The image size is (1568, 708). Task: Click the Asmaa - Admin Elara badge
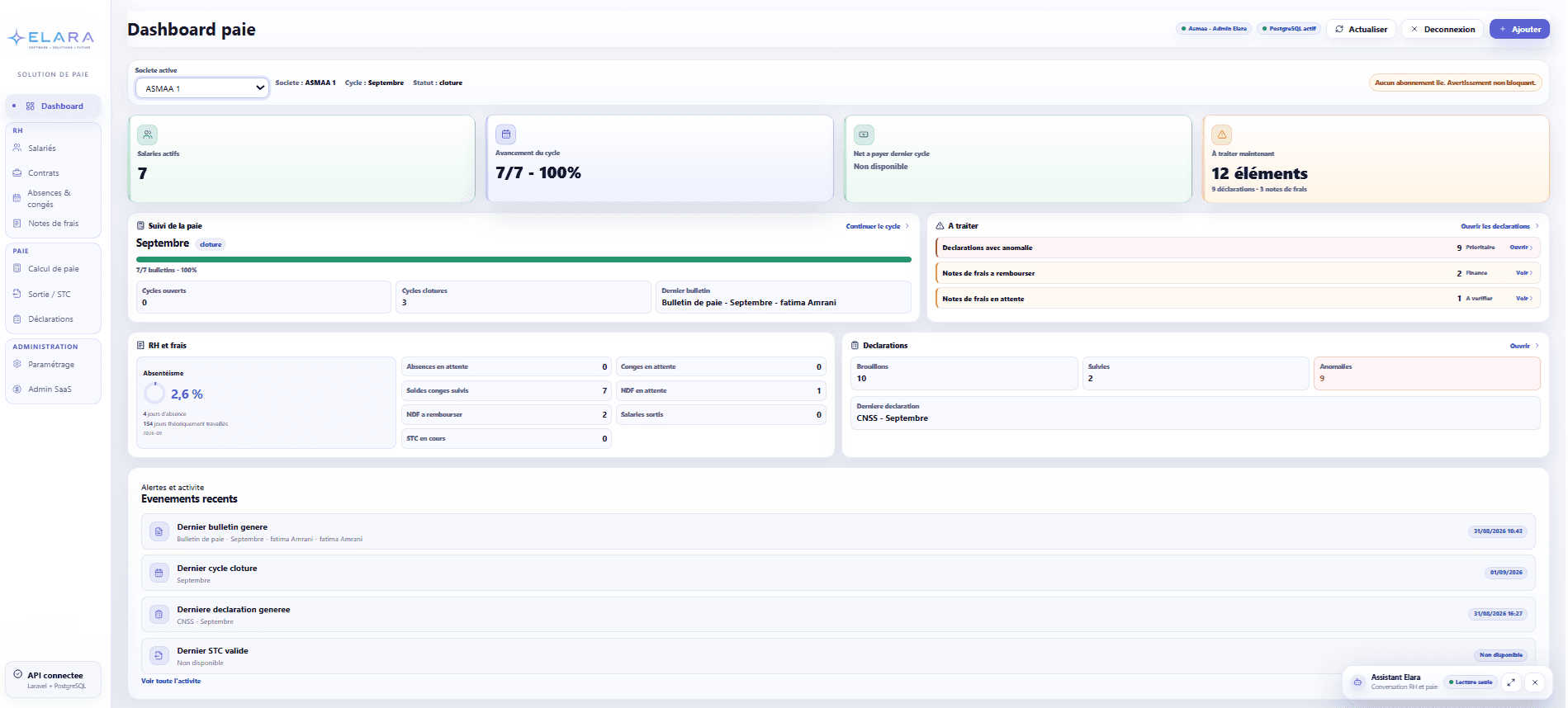pyautogui.click(x=1214, y=29)
